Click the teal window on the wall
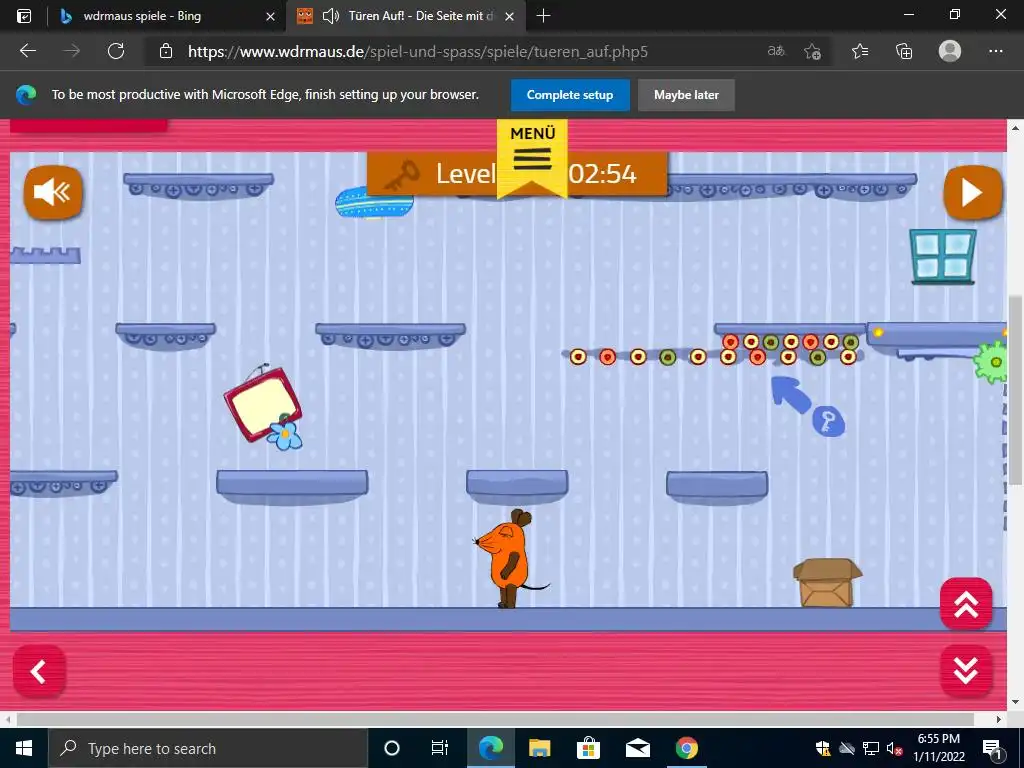Image resolution: width=1024 pixels, height=768 pixels. 943,256
